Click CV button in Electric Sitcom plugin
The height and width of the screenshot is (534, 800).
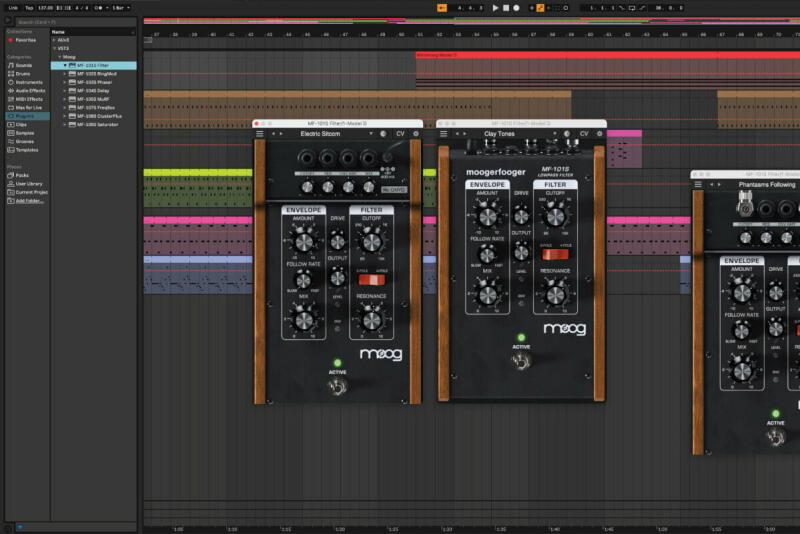[401, 134]
